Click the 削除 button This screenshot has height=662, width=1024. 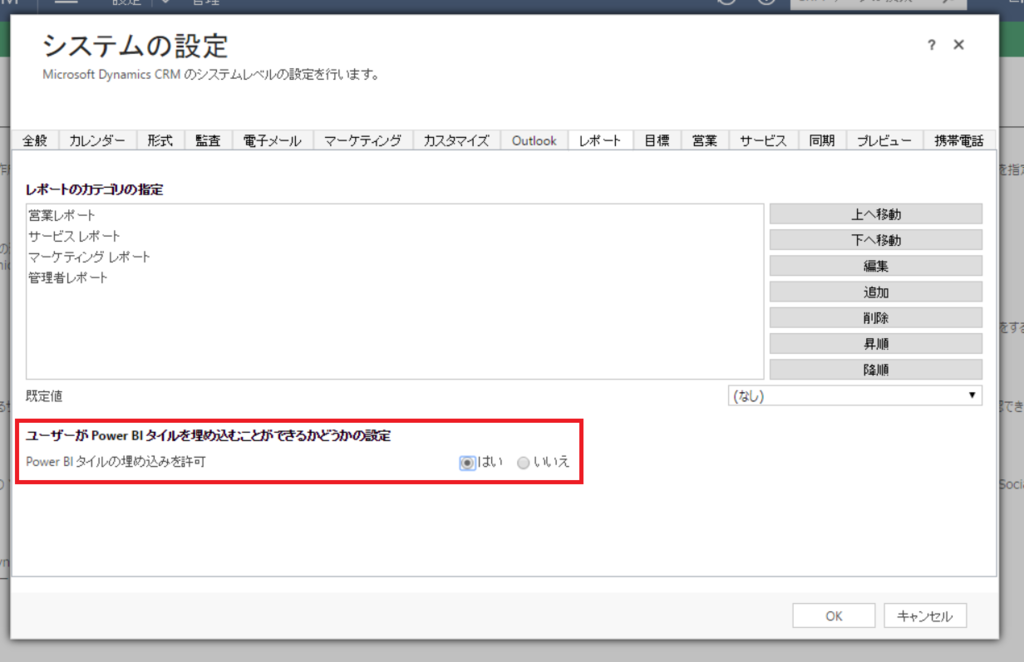pyautogui.click(x=876, y=318)
